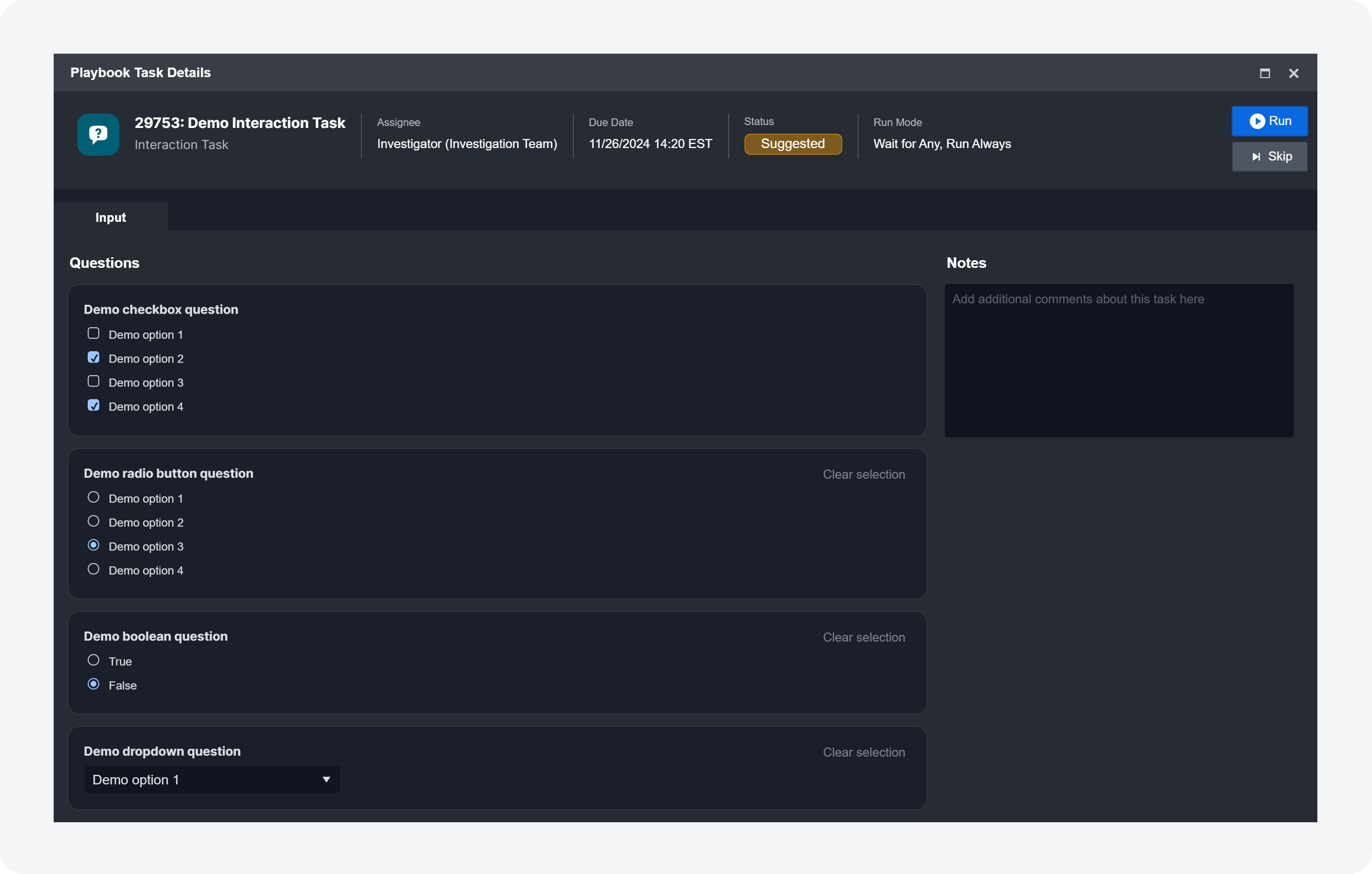Click the dropdown arrow beside Demo option 1
This screenshot has width=1372, height=874.
[x=326, y=780]
